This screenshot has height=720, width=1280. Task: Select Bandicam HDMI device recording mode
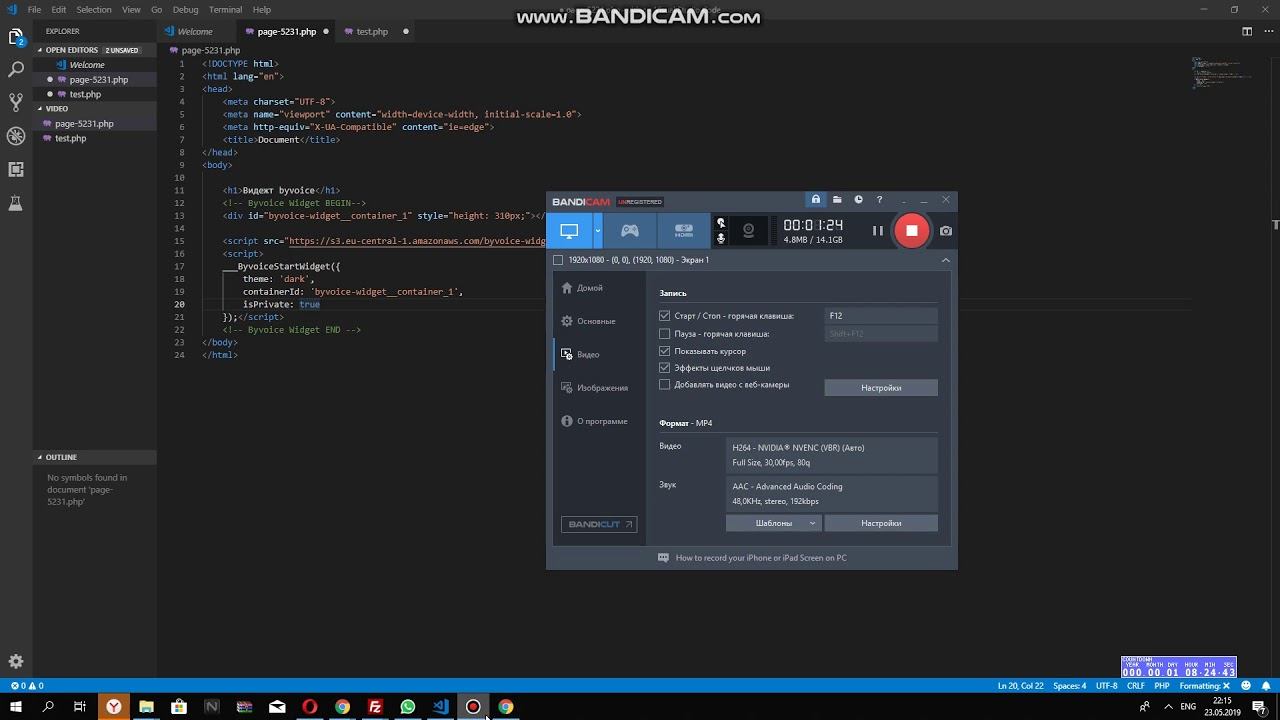[x=684, y=231]
